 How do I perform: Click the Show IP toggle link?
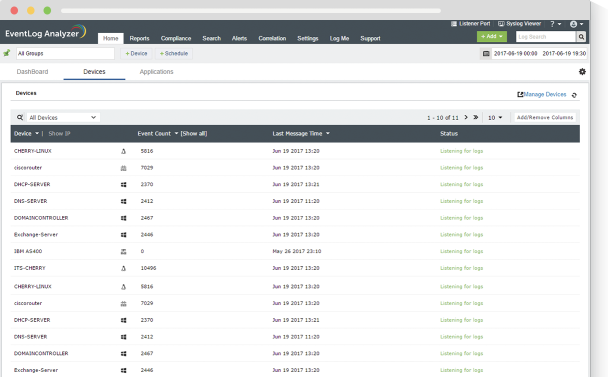coord(59,133)
